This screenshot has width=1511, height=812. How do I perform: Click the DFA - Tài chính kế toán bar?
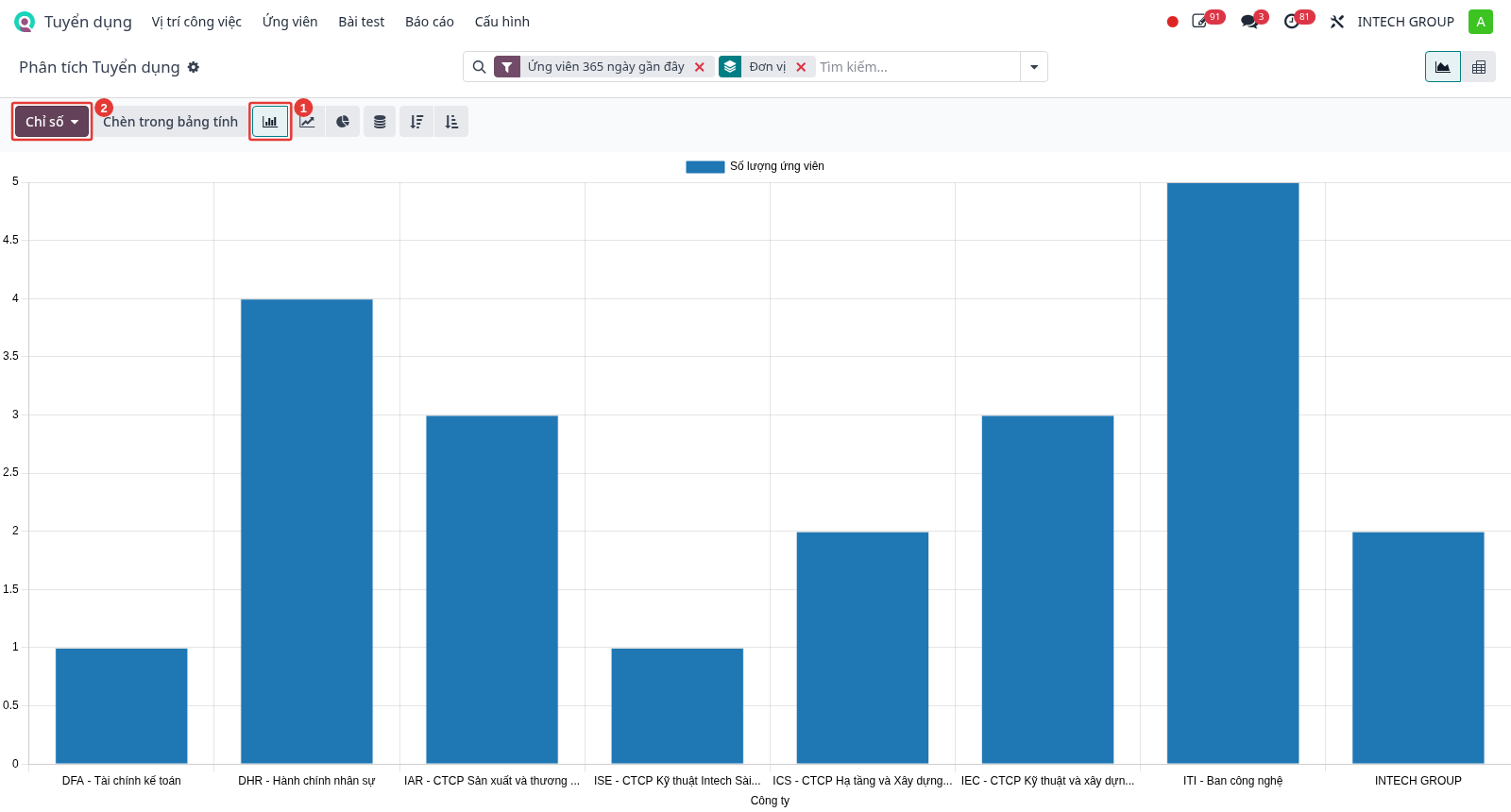click(122, 705)
